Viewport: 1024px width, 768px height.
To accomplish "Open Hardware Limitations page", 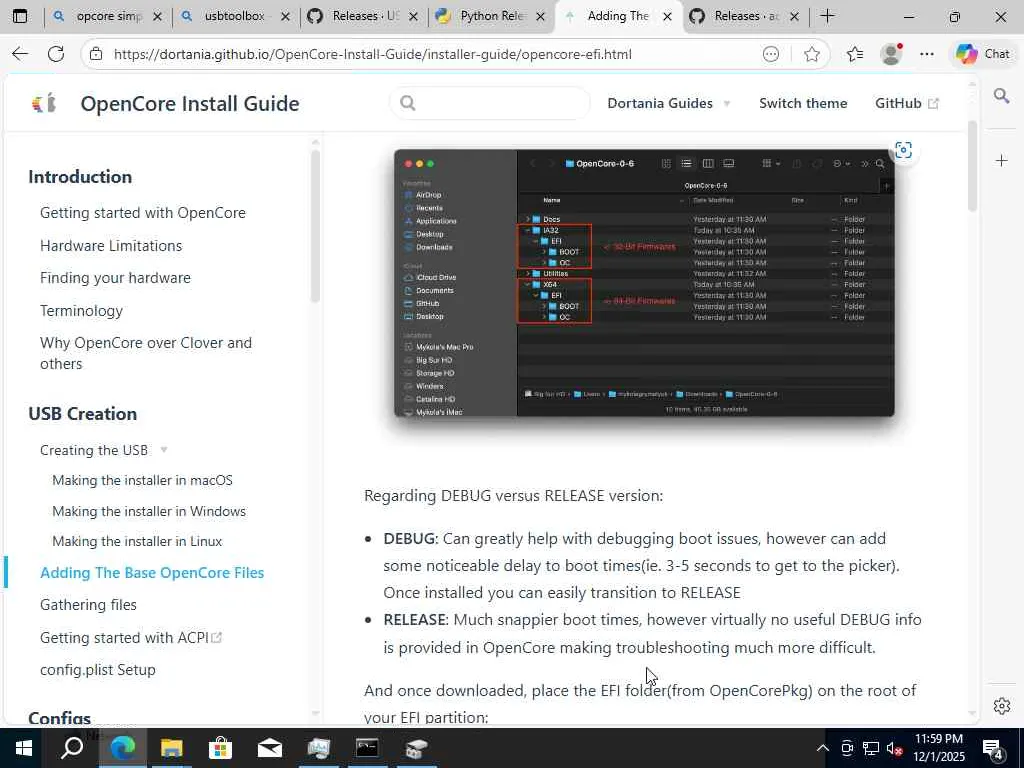I will 111,246.
